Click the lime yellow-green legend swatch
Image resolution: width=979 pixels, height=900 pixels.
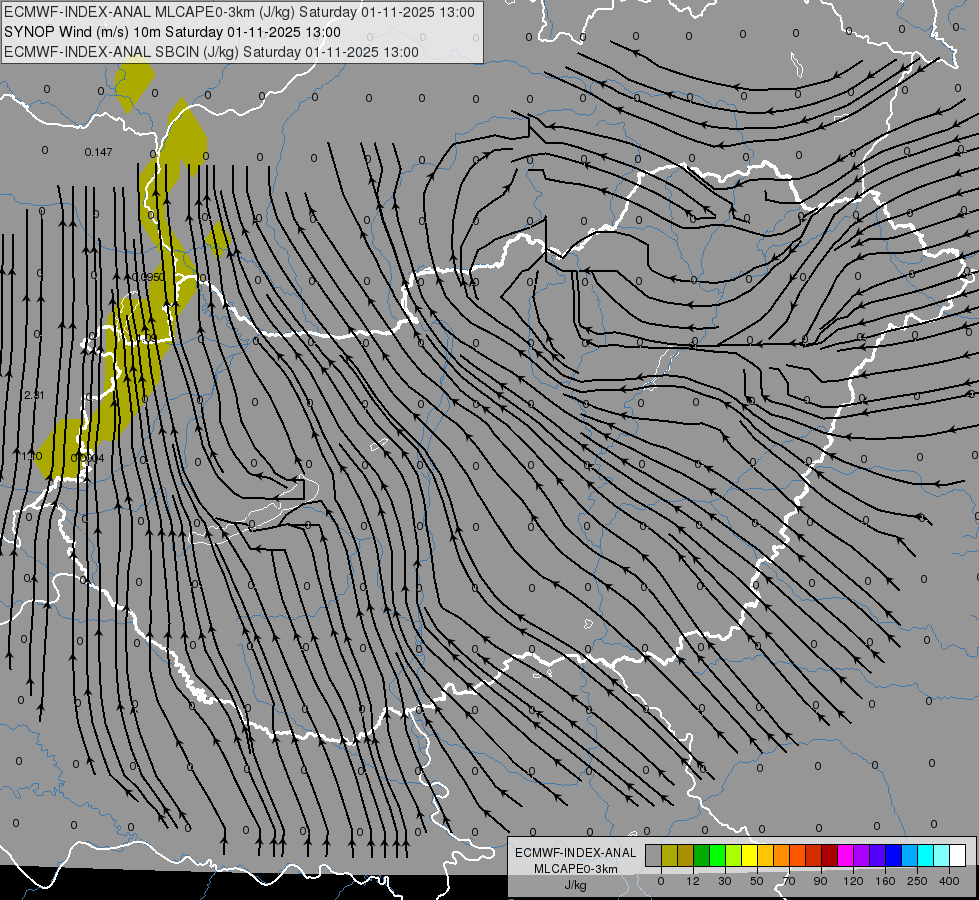(x=734, y=855)
